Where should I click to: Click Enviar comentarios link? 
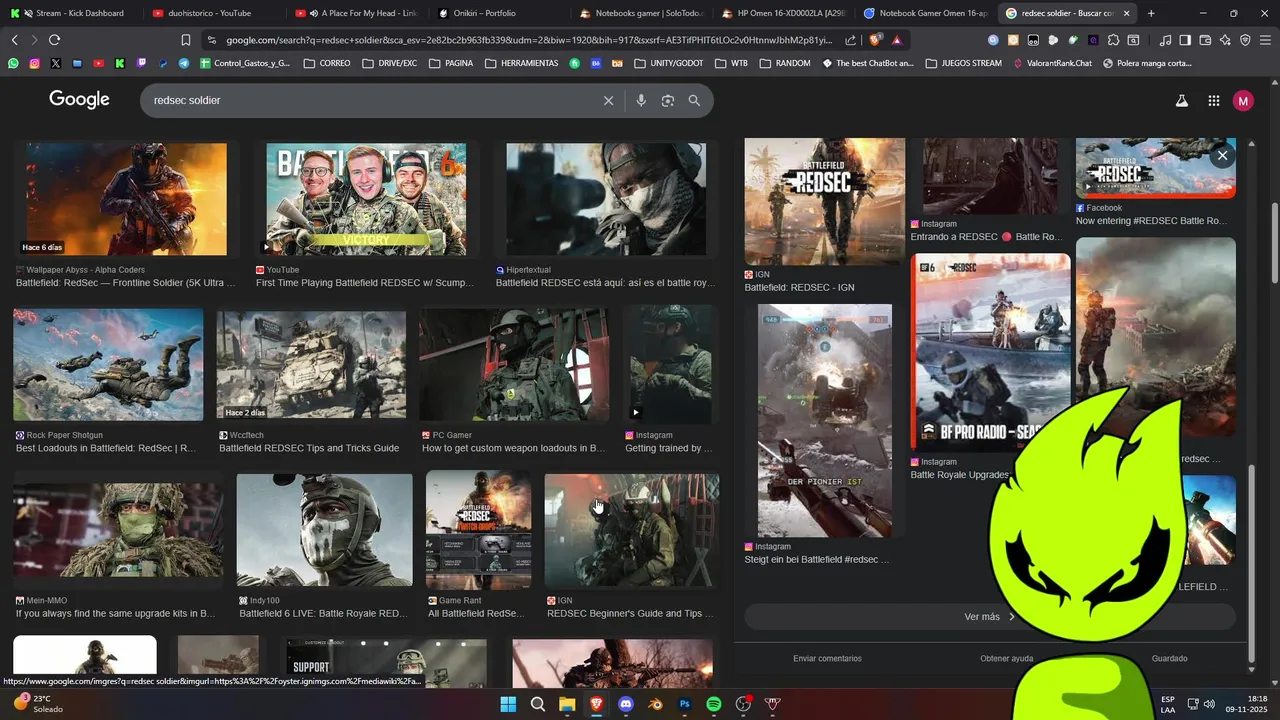pos(827,658)
